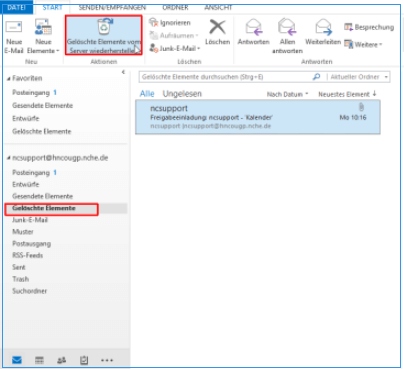Switch to Tasks view icon
The width and height of the screenshot is (404, 369).
[x=84, y=360]
